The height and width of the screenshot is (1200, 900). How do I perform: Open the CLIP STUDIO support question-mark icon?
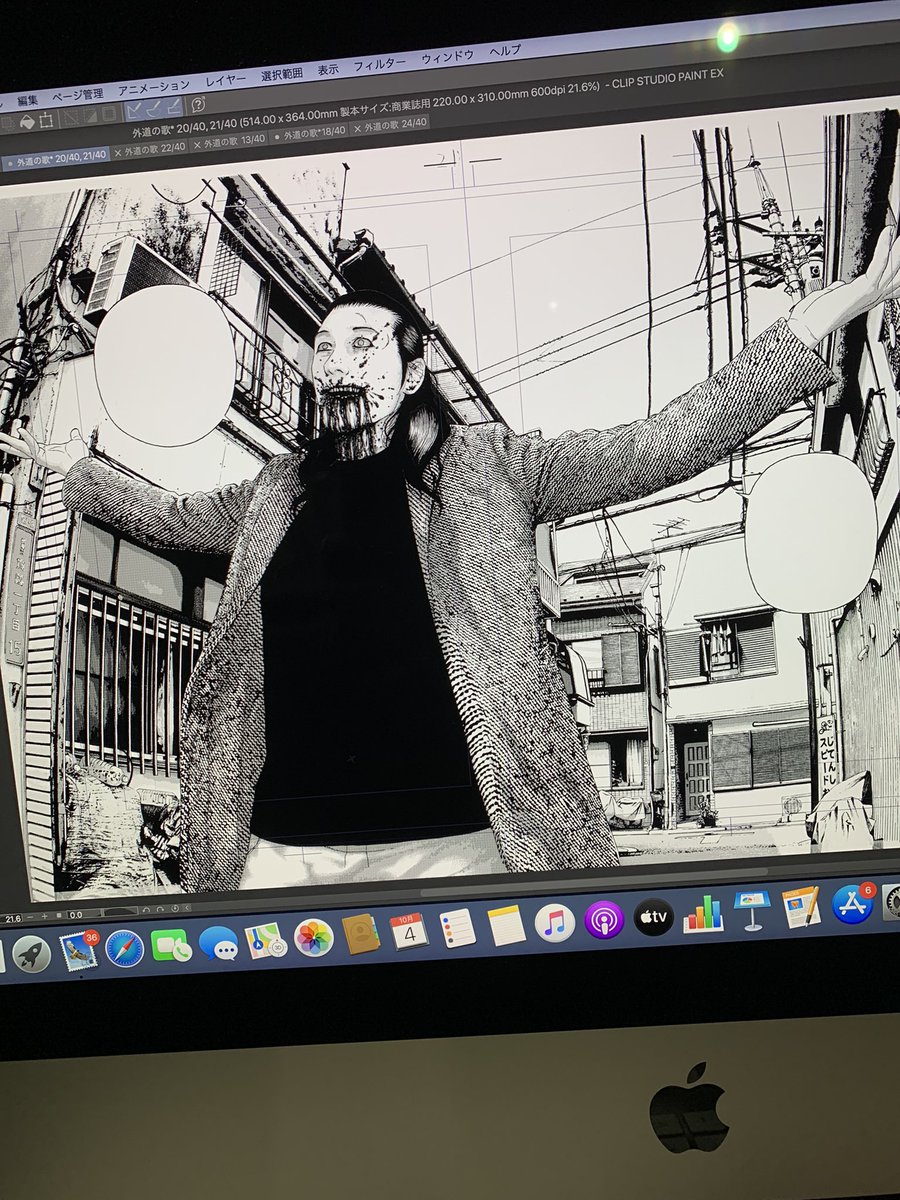pos(198,105)
